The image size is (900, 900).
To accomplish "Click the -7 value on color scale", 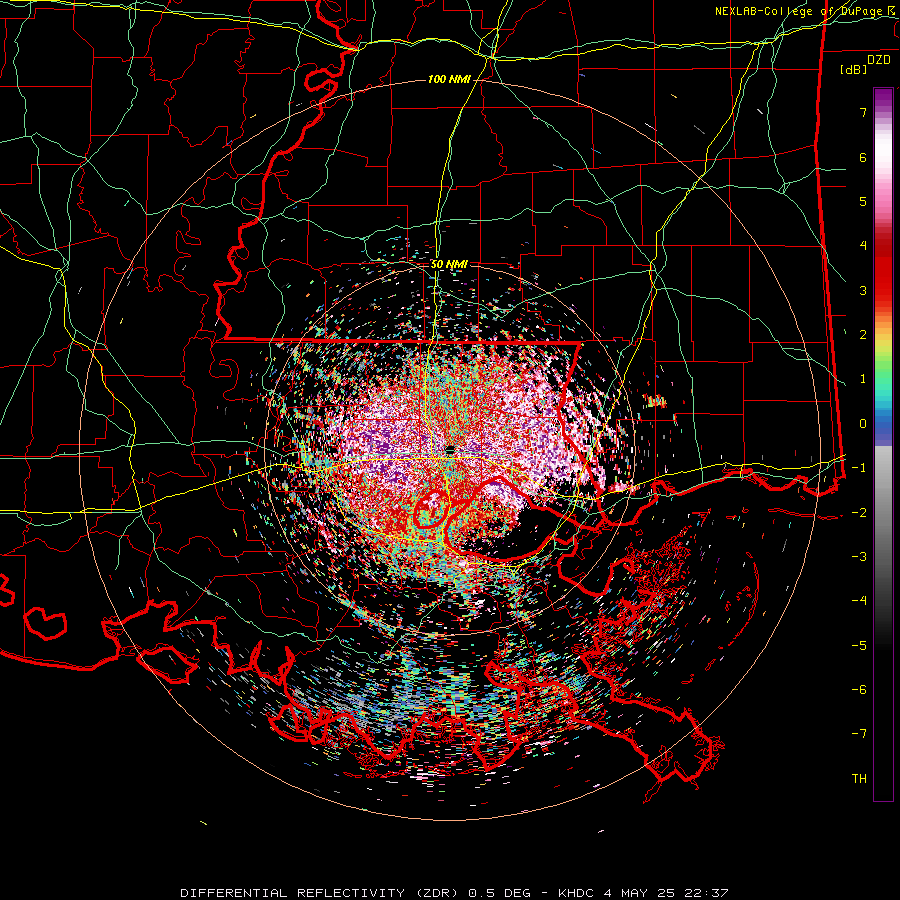I will 859,734.
